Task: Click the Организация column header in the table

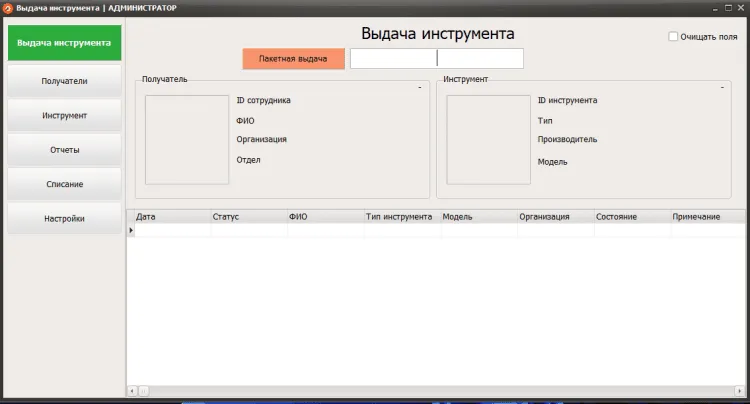Action: pos(556,217)
